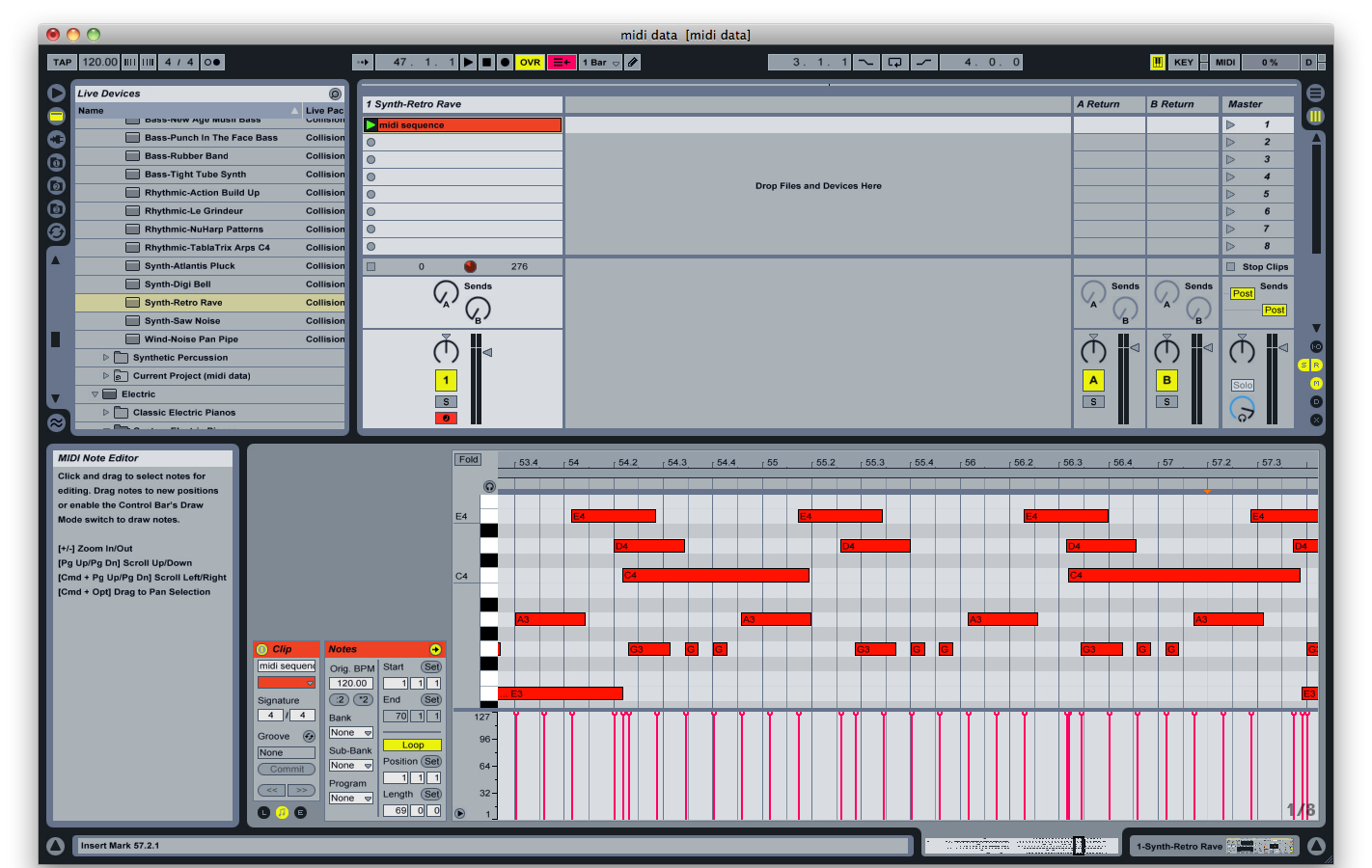Show Session View selector icon

click(x=1315, y=116)
